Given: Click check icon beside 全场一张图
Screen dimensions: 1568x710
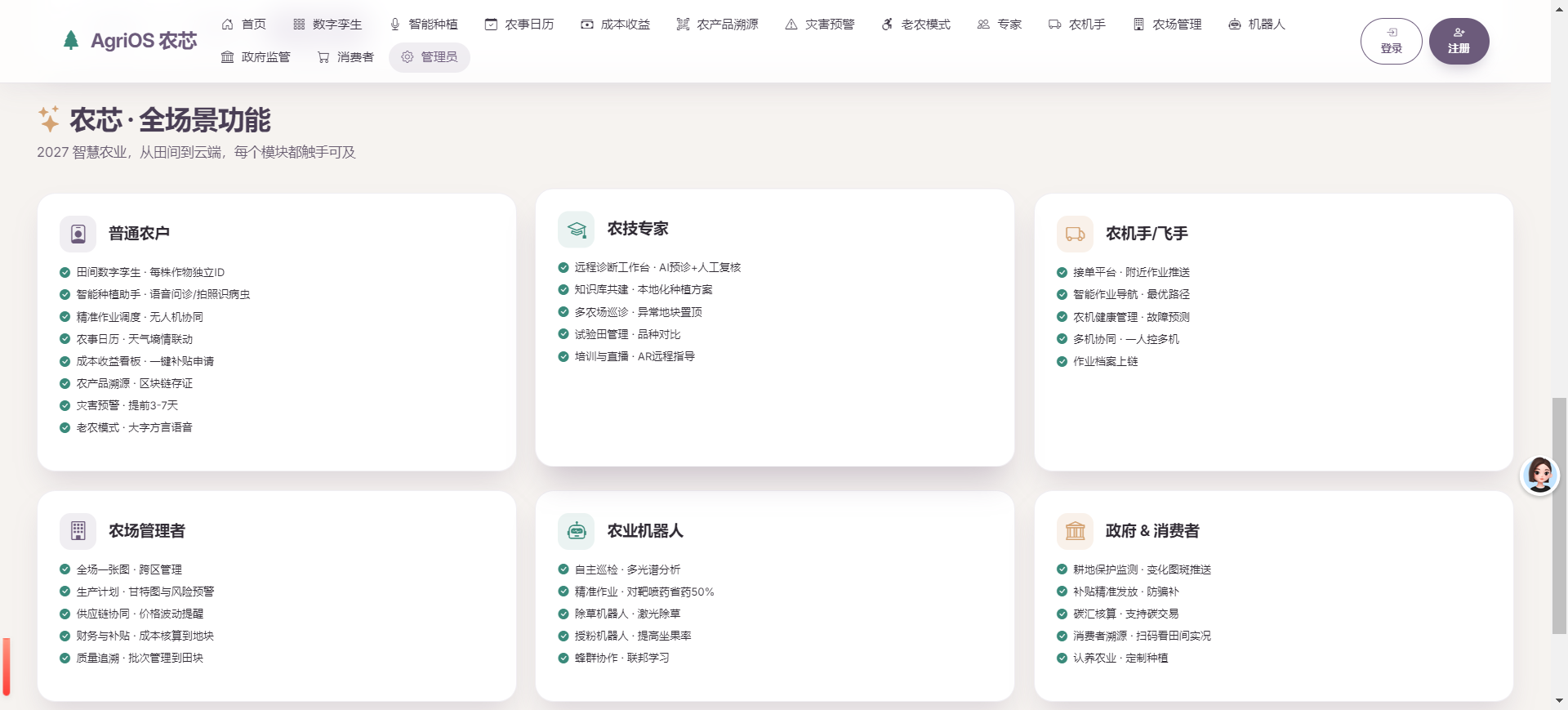Looking at the screenshot, I should pos(65,569).
